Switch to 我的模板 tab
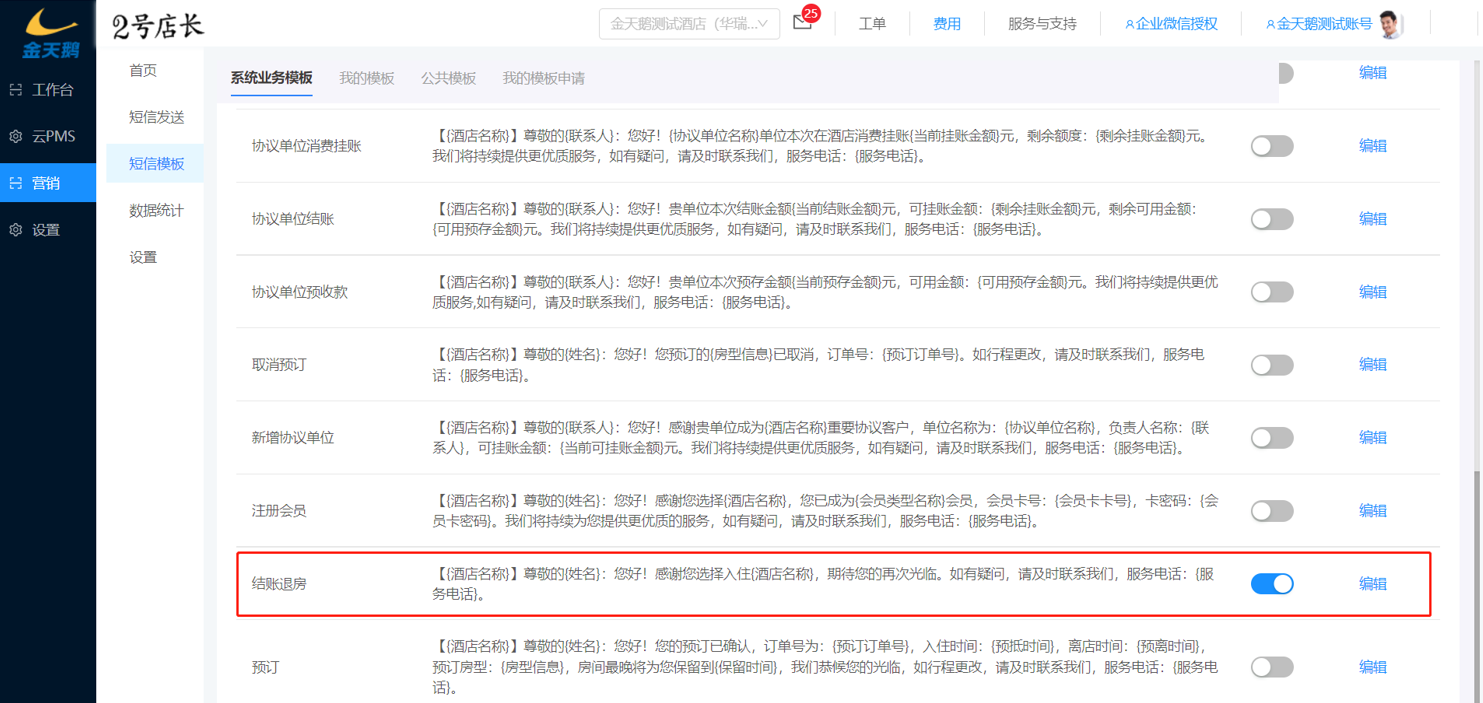 (366, 78)
